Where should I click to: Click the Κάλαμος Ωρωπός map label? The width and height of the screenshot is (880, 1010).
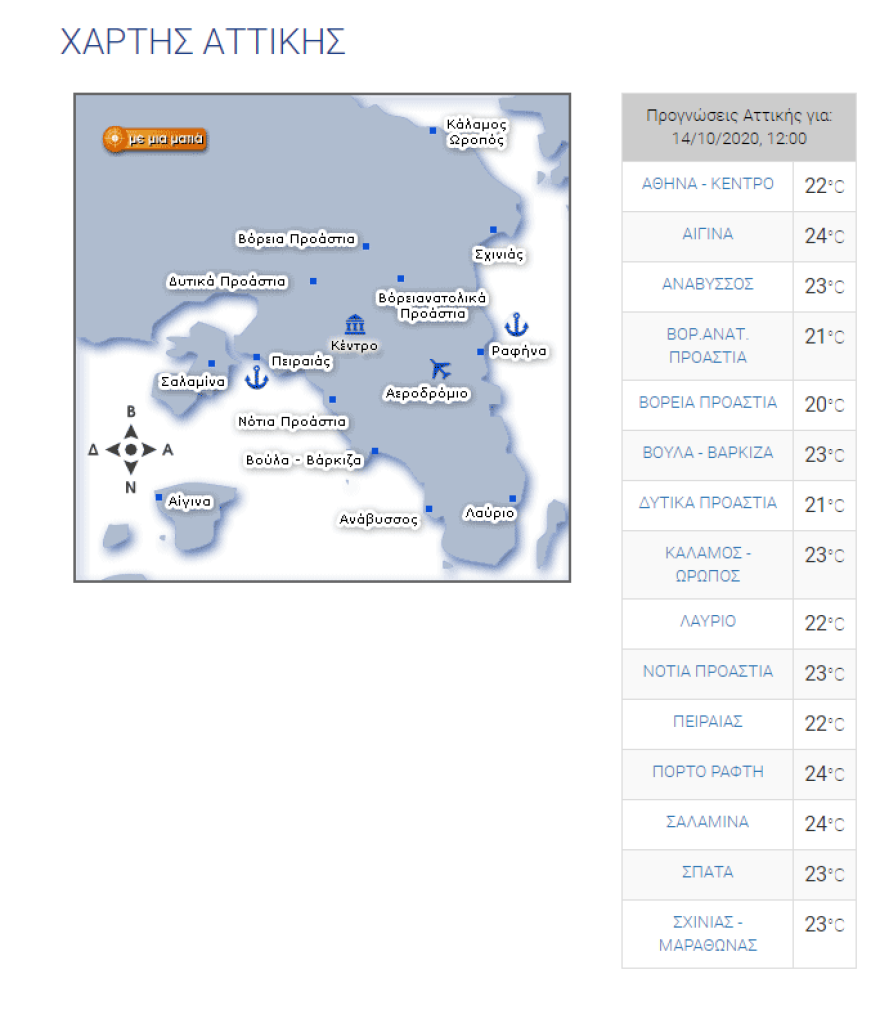pos(476,133)
